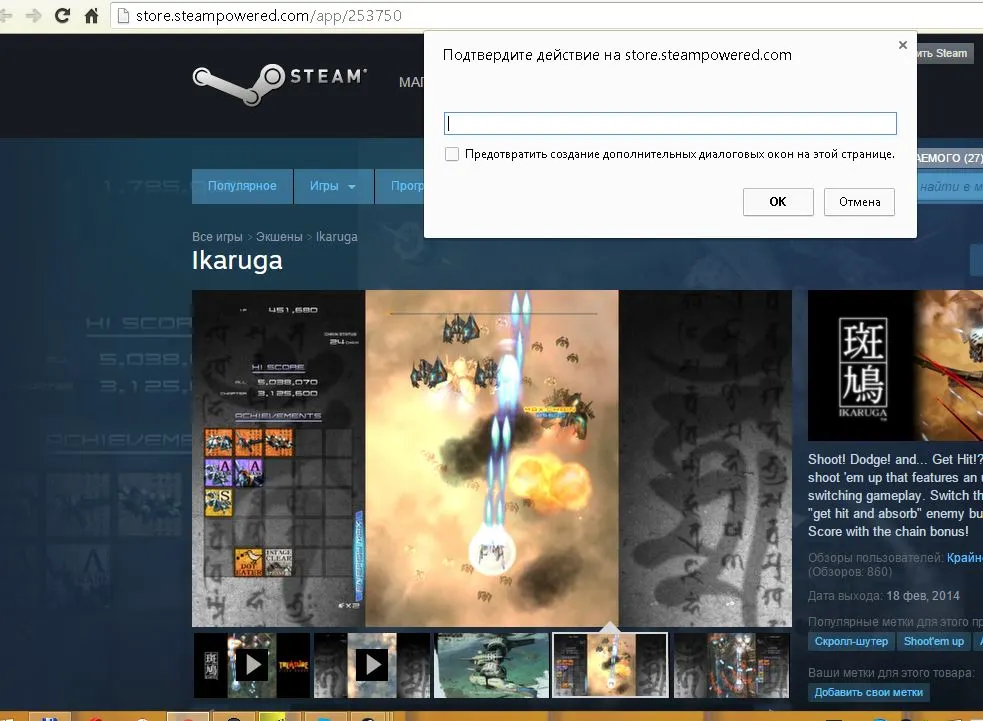Click the browser reload icon

62,15
